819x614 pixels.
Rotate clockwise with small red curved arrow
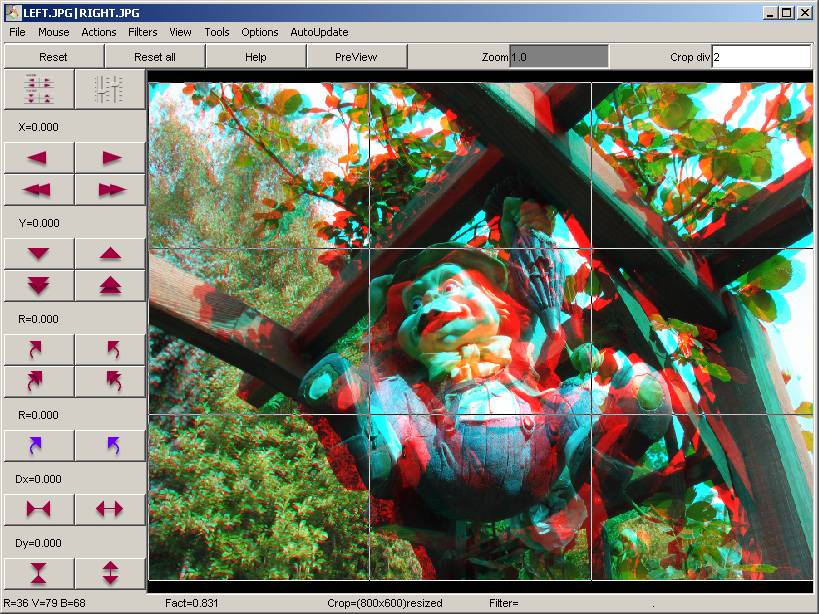coord(39,349)
